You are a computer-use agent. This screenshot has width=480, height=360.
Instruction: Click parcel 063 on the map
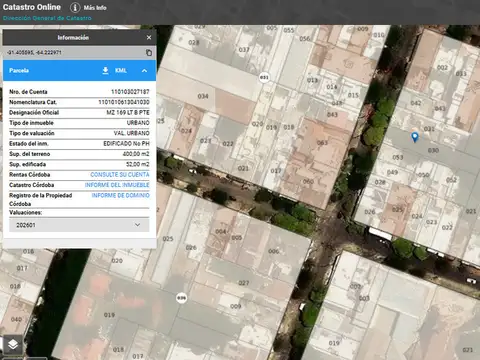pos(322,143)
